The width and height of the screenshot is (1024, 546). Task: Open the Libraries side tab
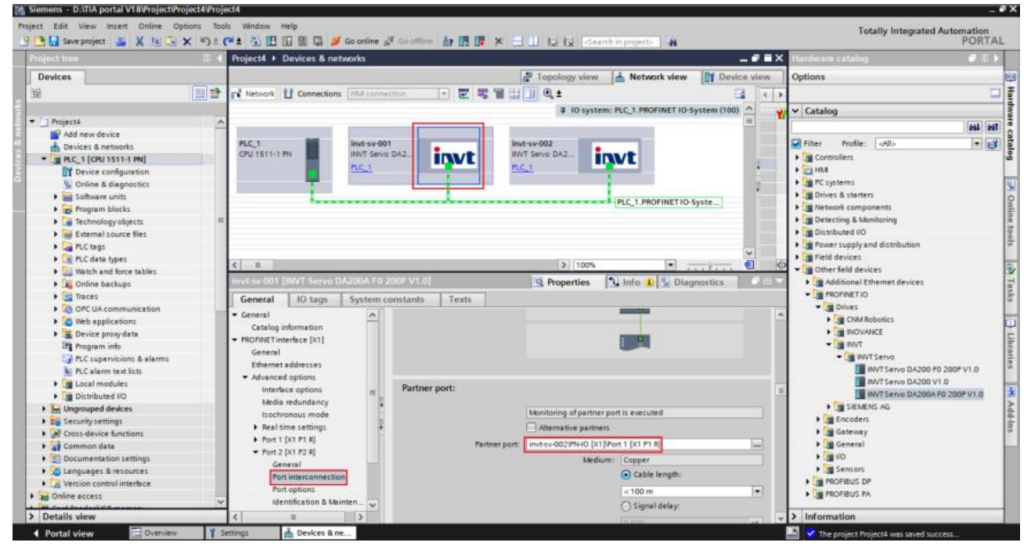point(1012,343)
